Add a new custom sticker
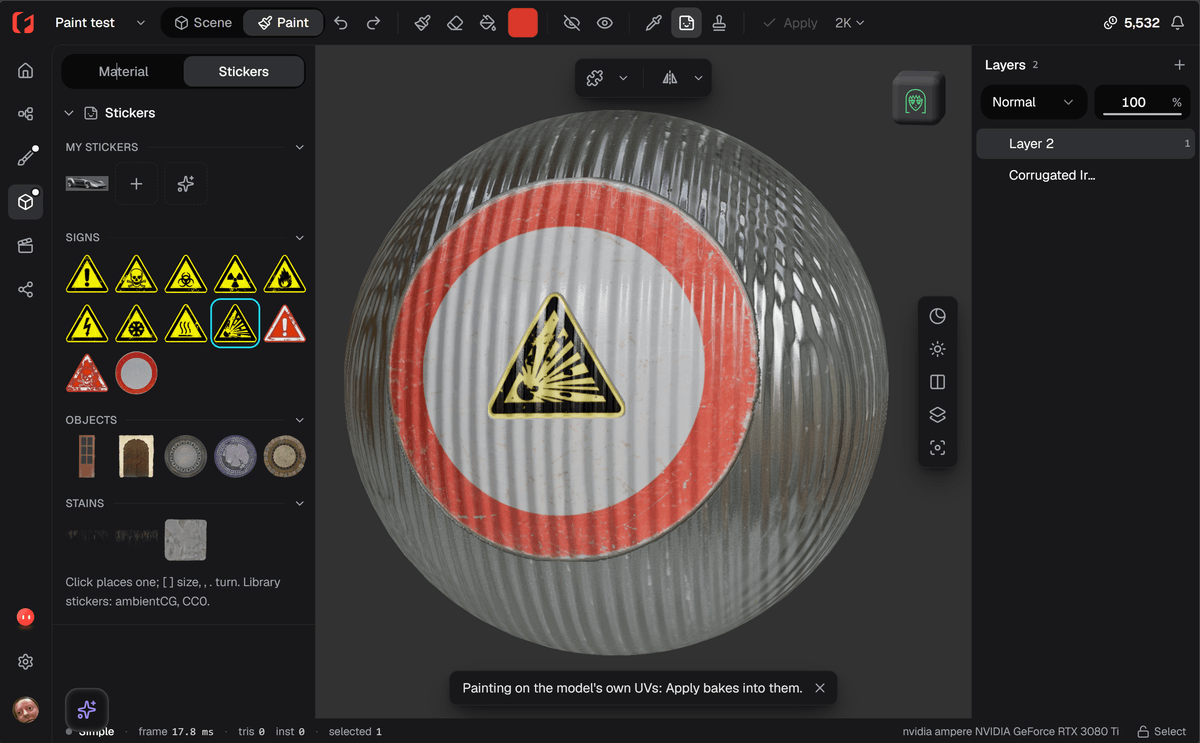The height and width of the screenshot is (743, 1200). (137, 184)
